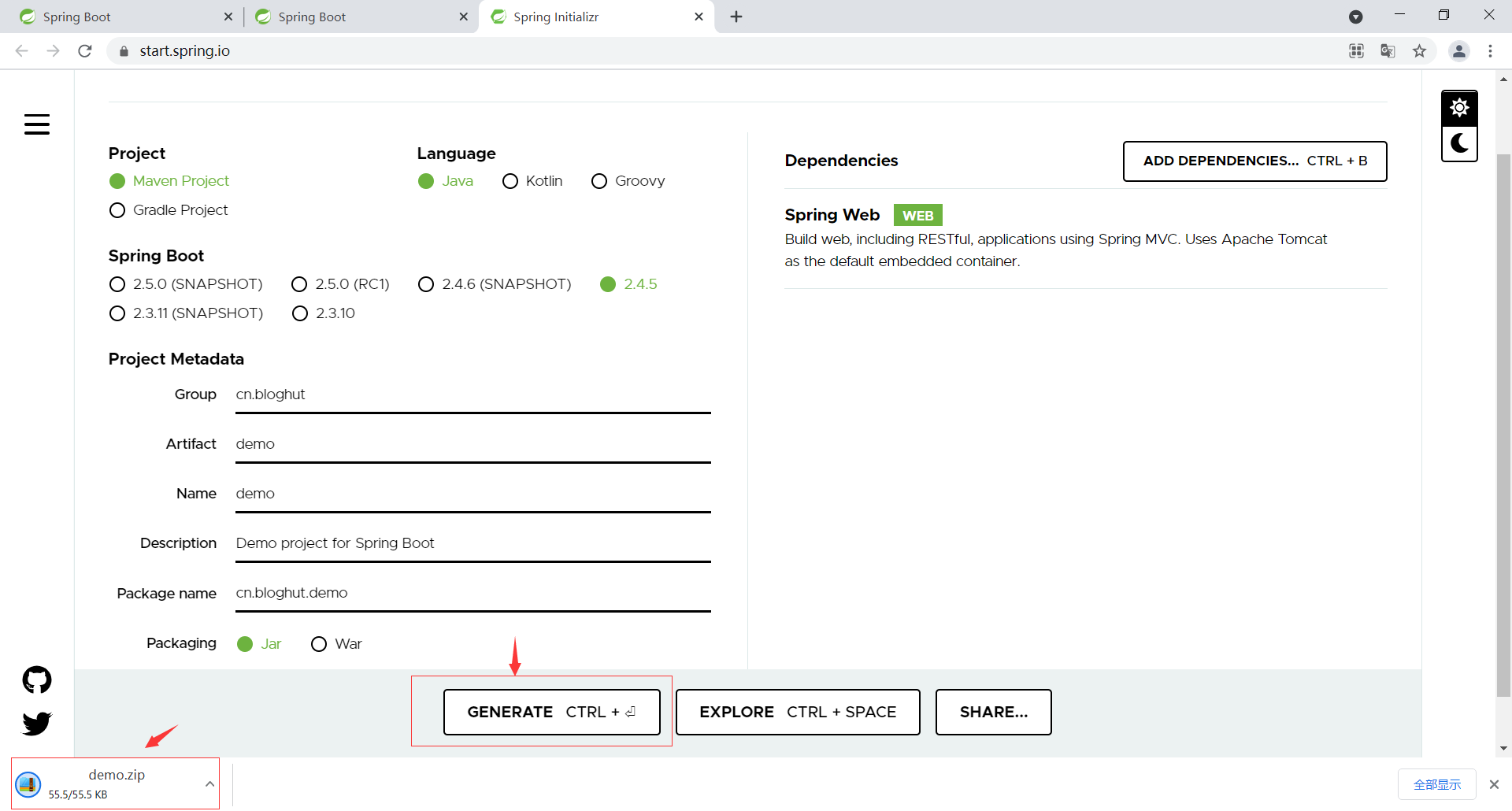The height and width of the screenshot is (811, 1512).
Task: Open Chrome three-dot menu
Action: pos(1490,51)
